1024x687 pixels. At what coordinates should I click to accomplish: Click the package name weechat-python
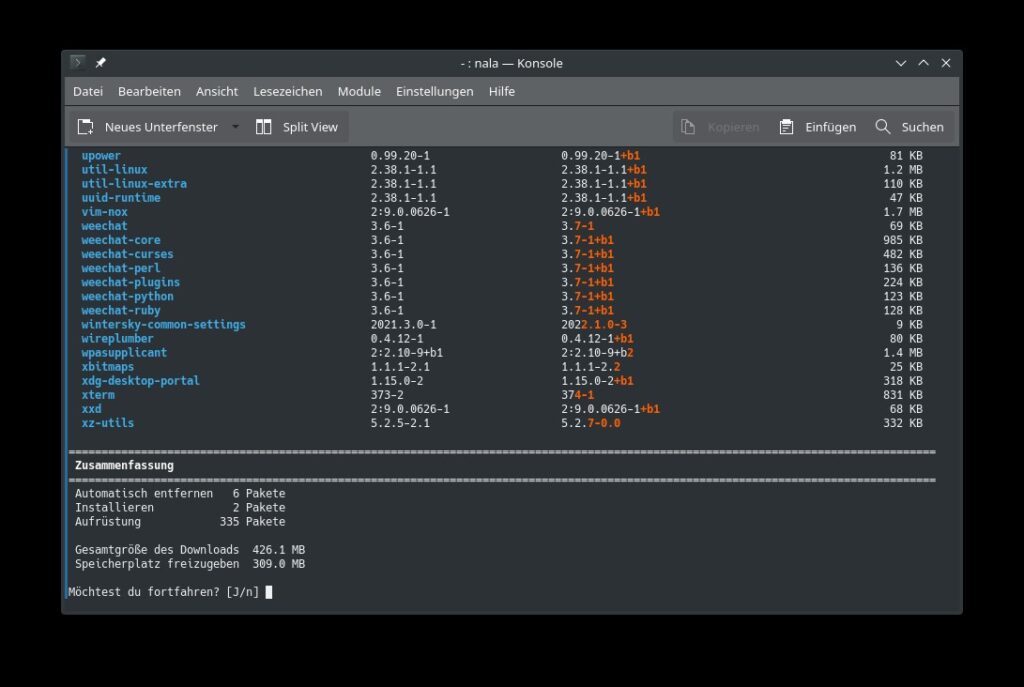coord(127,296)
